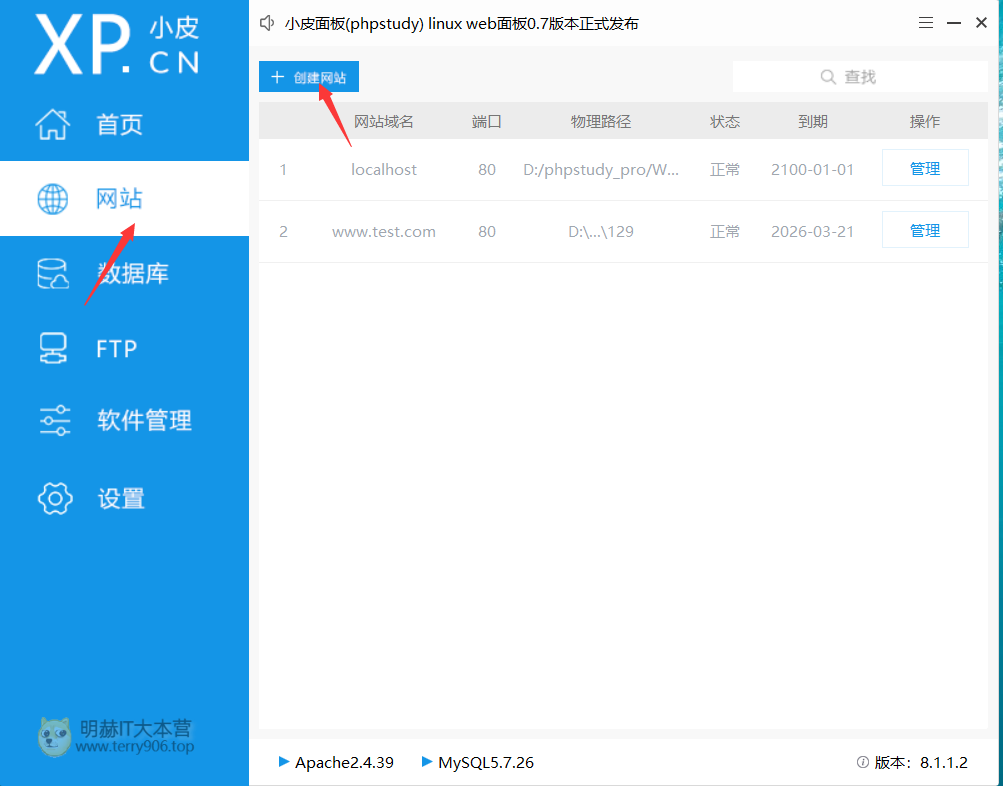Viewport: 1003px width, 786px height.
Task: Click the speaker announcement icon
Action: 267,24
